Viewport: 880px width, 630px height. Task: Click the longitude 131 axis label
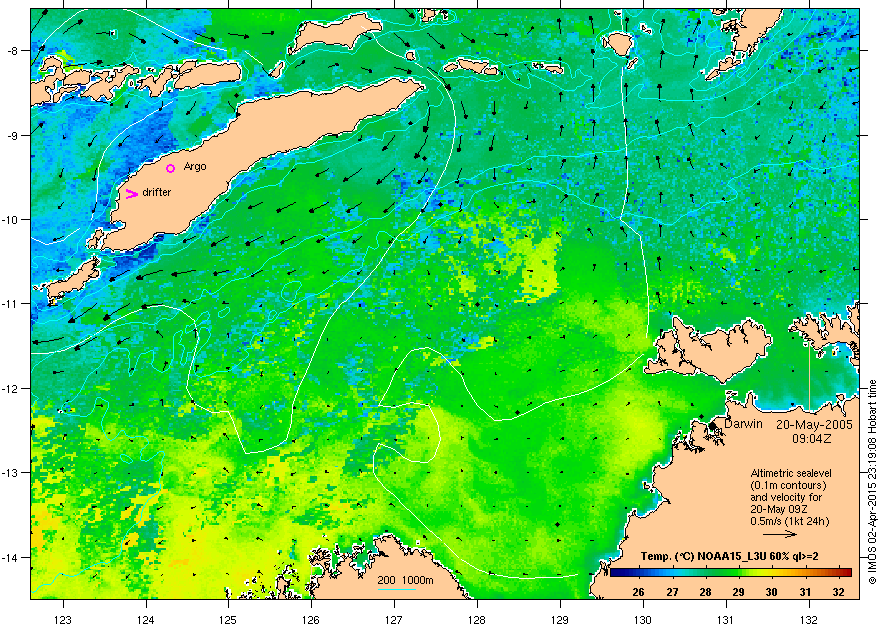click(726, 620)
